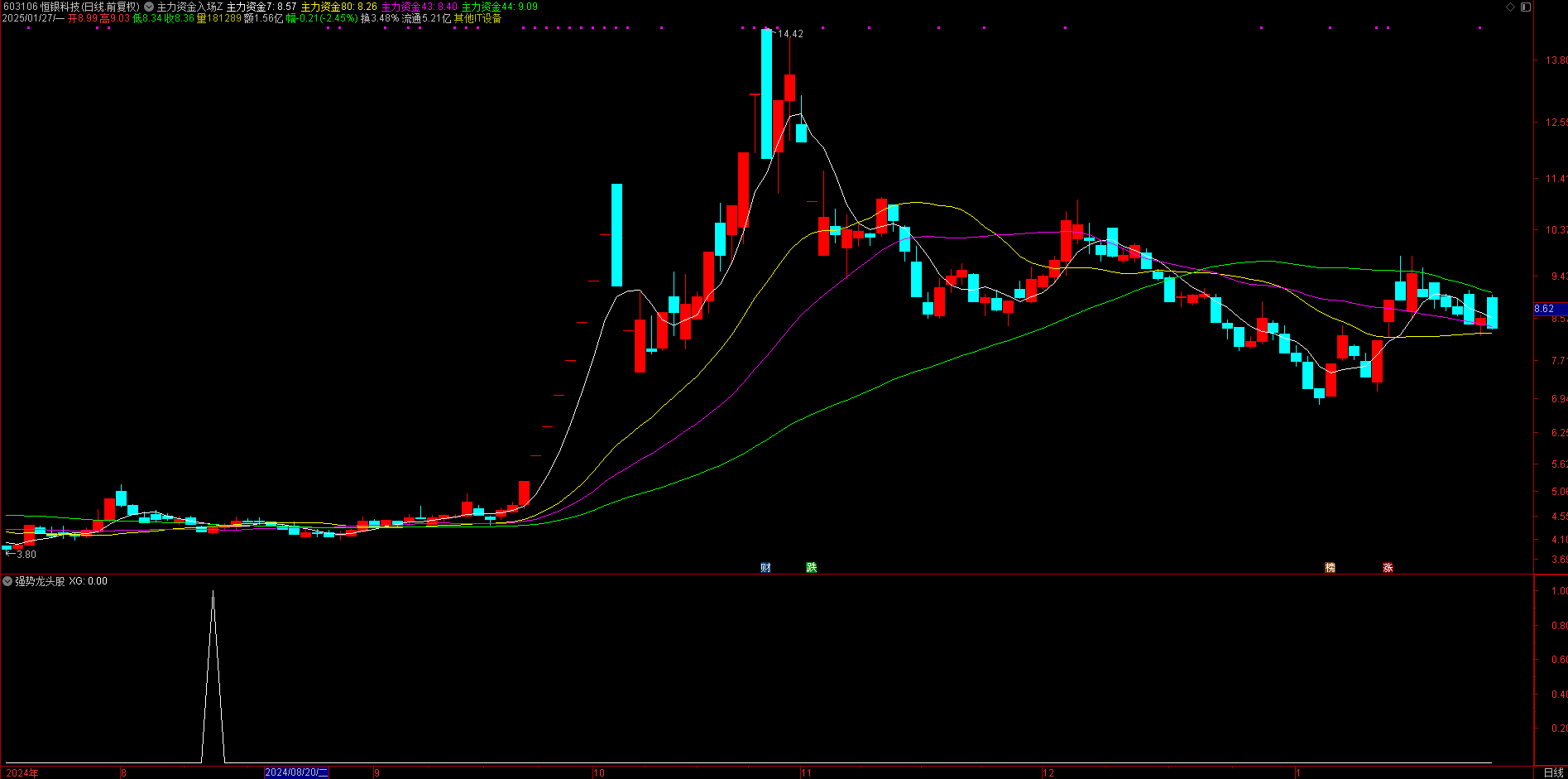The width and height of the screenshot is (1568, 779).
Task: Click the 14.42 high price label
Action: pos(791,34)
